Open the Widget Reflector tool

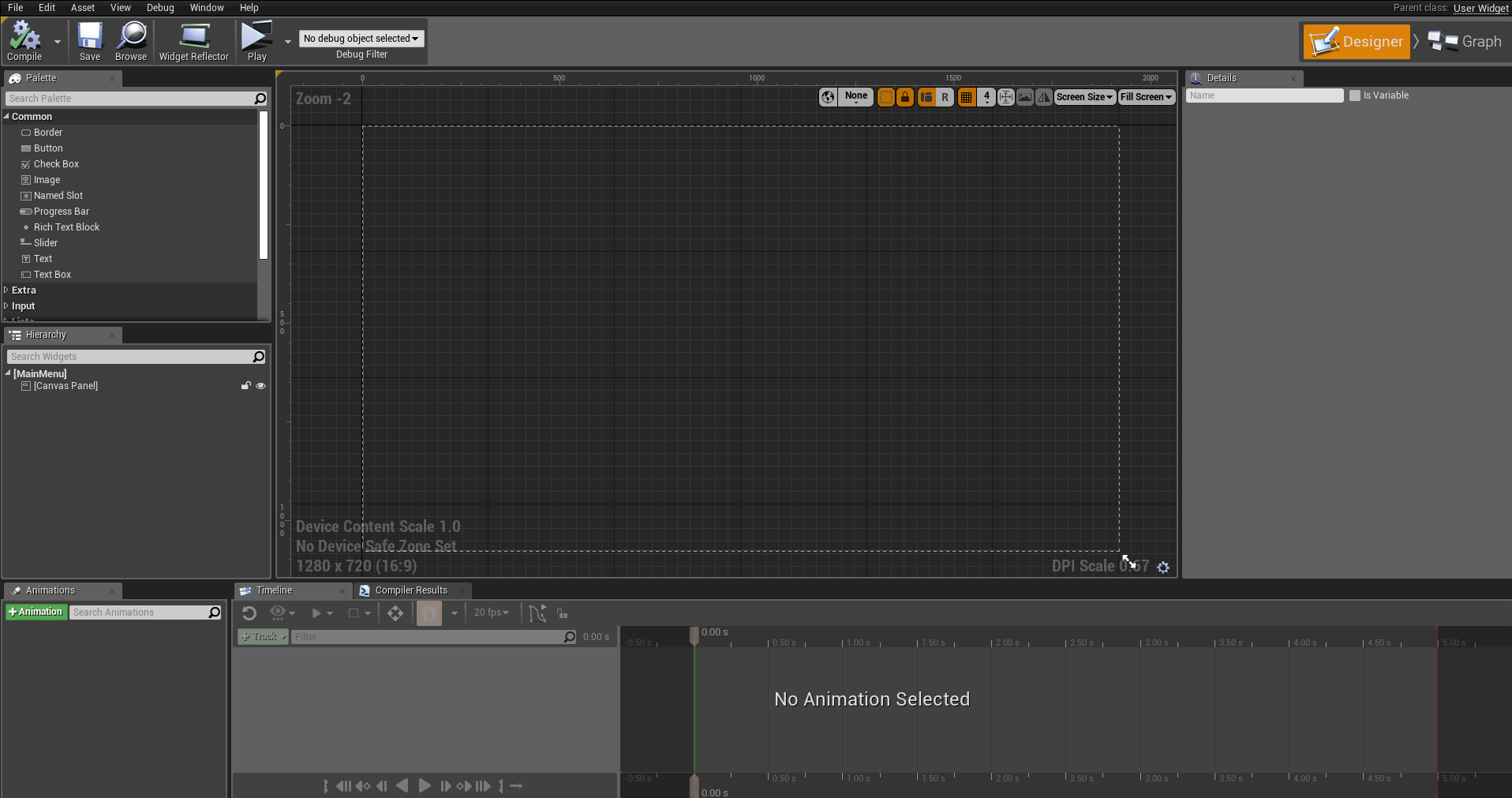click(x=193, y=42)
